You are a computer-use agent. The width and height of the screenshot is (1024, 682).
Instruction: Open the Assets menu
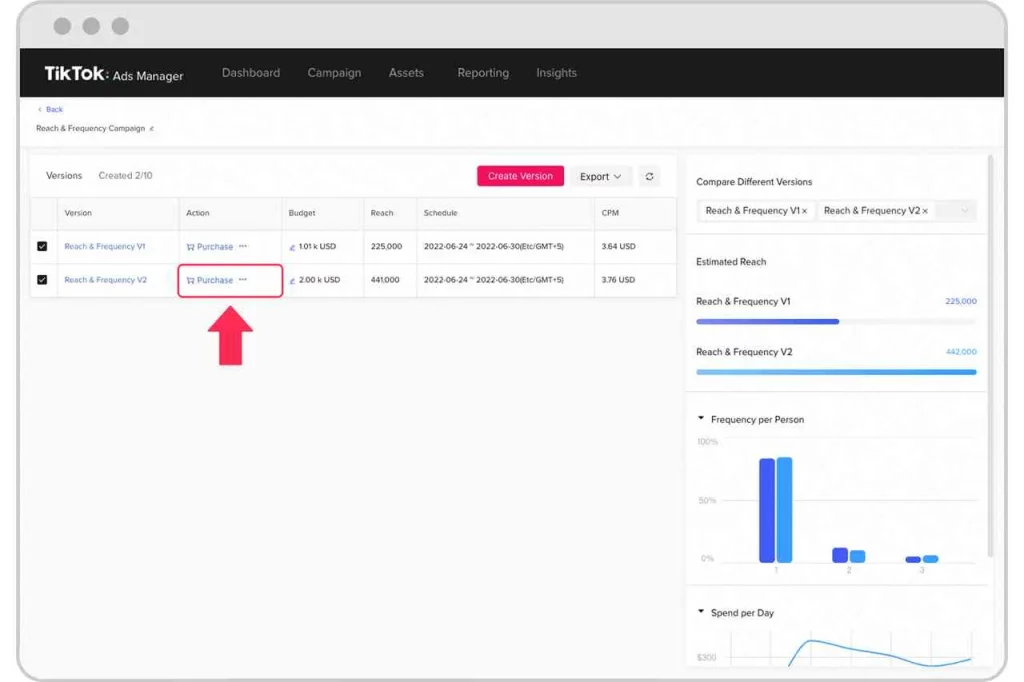pos(406,73)
